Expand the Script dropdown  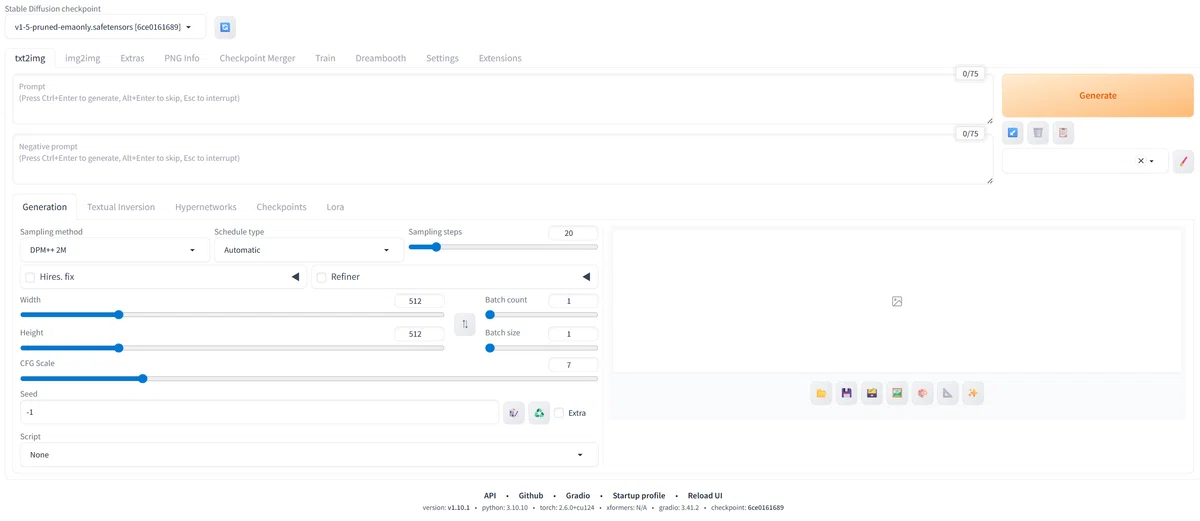[x=309, y=455]
